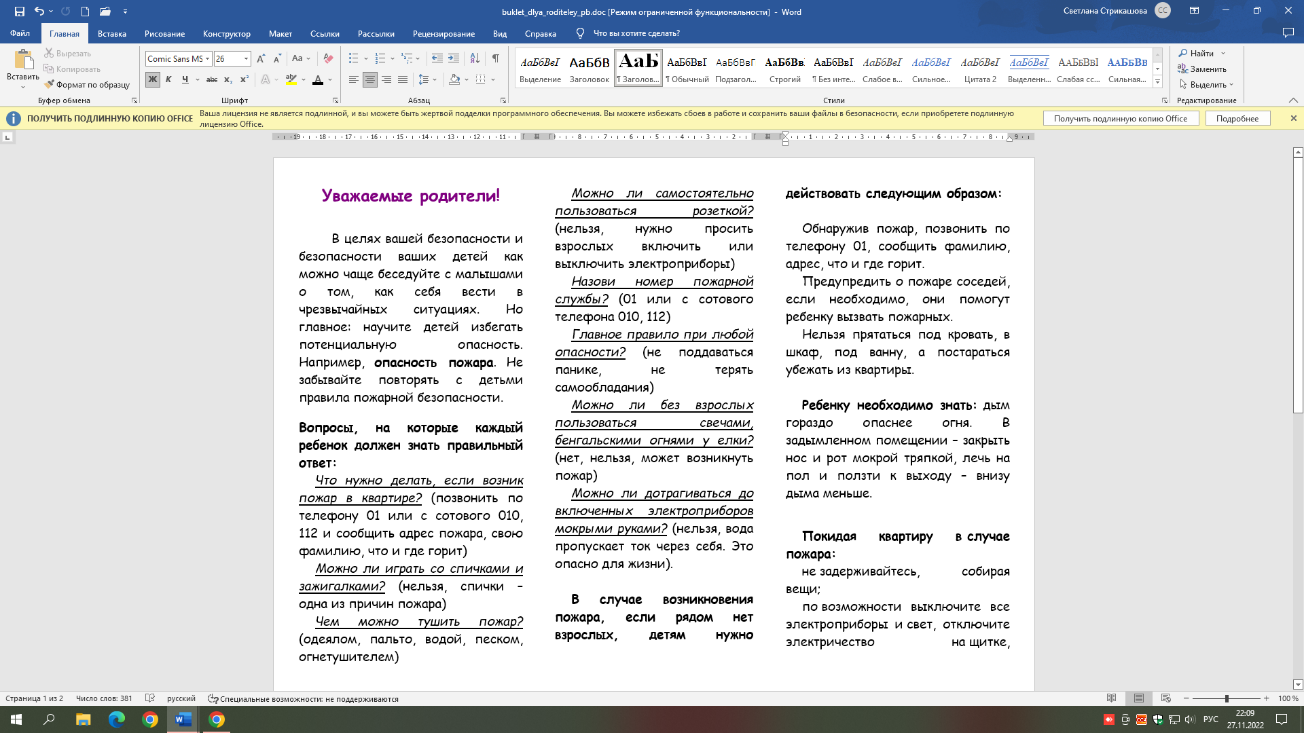Open Change Case (Aa) dropdown
The width and height of the screenshot is (1304, 733).
click(x=300, y=59)
